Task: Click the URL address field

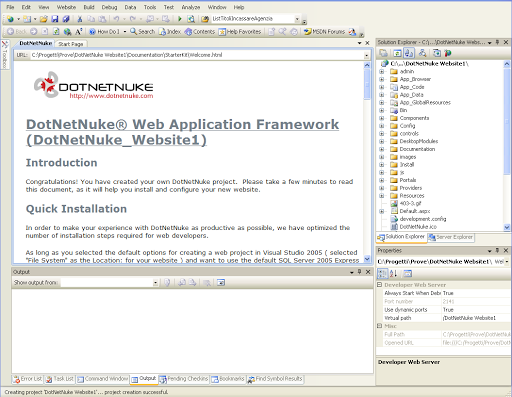Action: (197, 55)
